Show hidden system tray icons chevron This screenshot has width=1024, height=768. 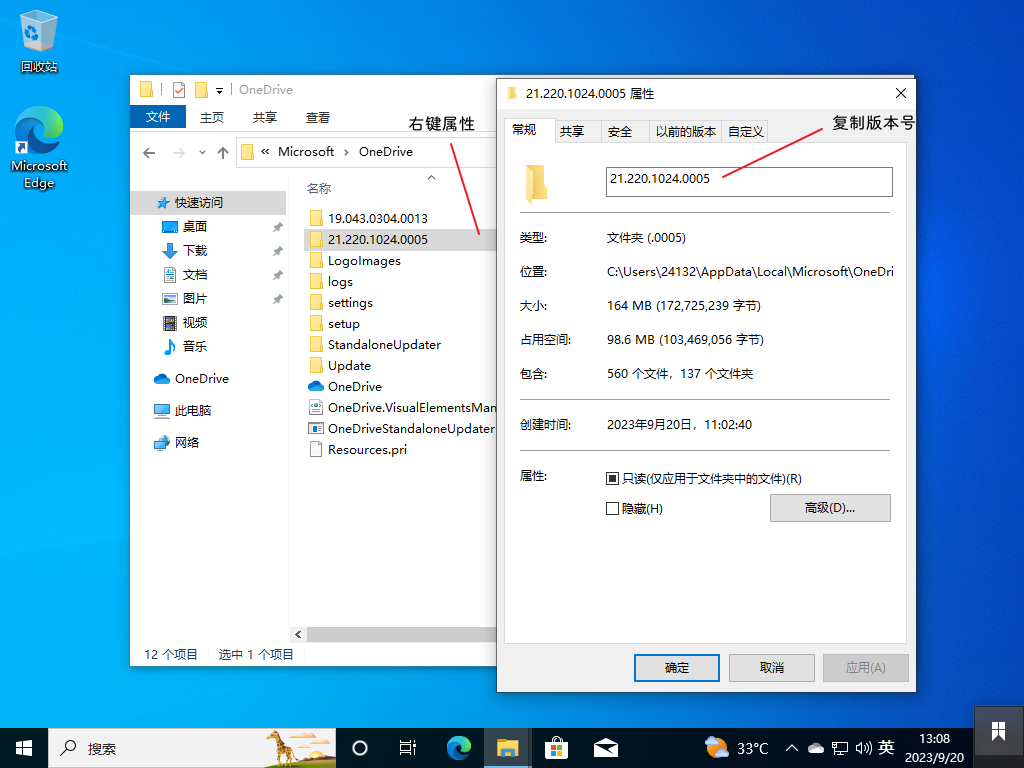(x=792, y=748)
